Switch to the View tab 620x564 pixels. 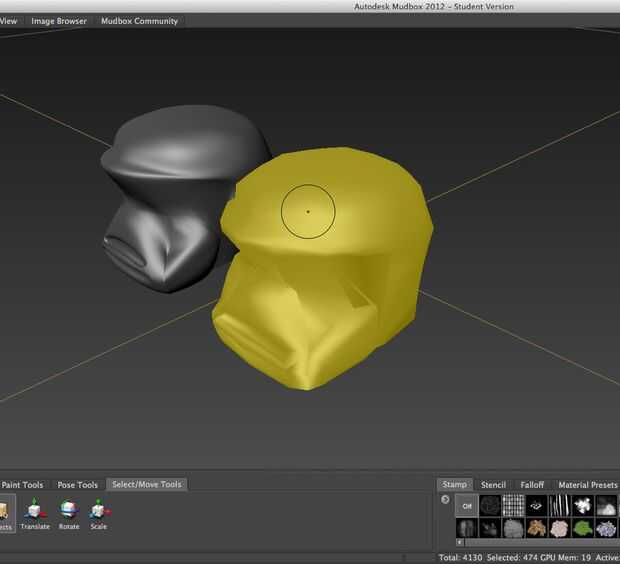(x=9, y=21)
